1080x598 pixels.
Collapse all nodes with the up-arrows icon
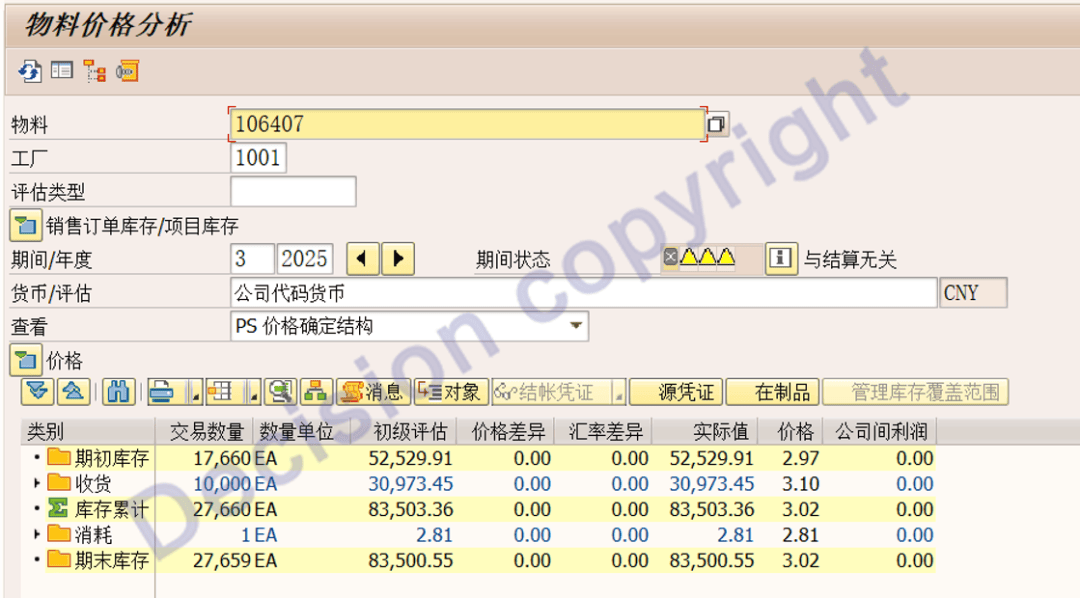pyautogui.click(x=75, y=392)
